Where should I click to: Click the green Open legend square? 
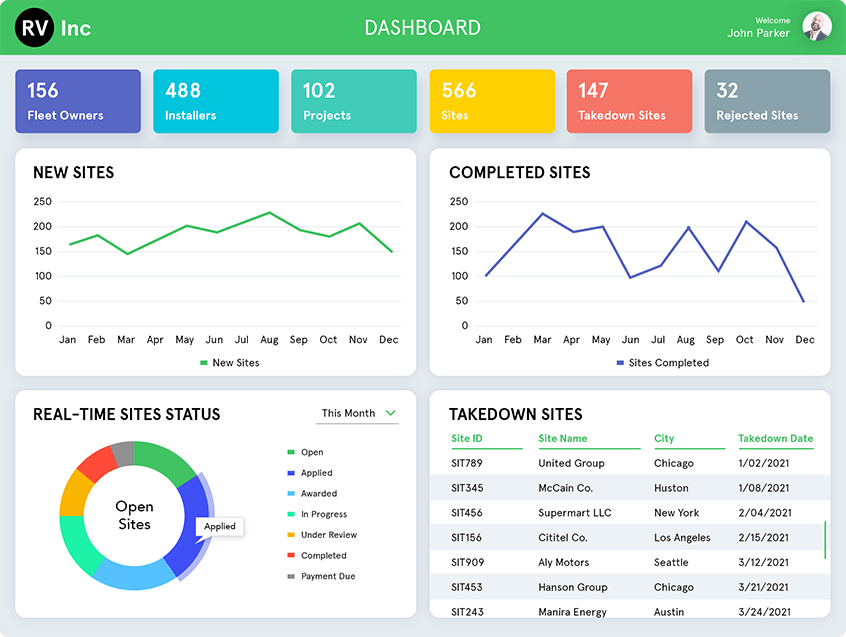pos(291,452)
